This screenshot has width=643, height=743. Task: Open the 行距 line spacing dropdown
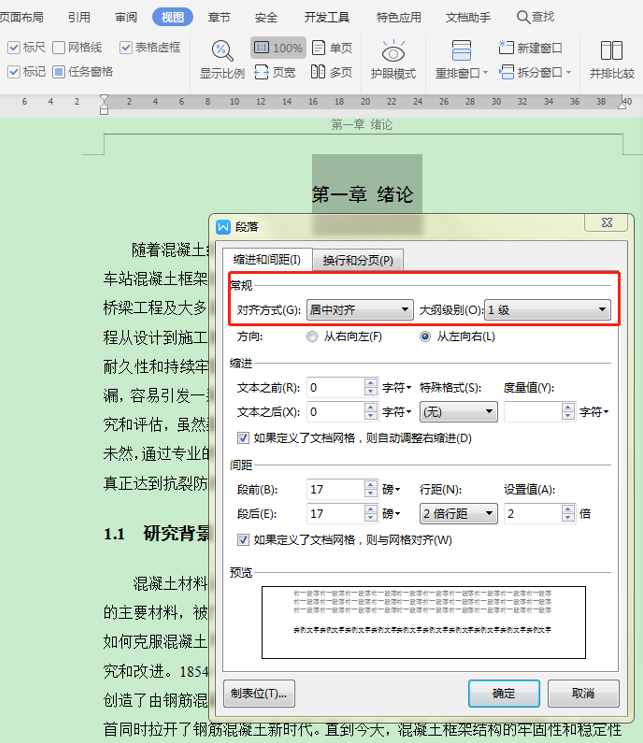pos(458,514)
